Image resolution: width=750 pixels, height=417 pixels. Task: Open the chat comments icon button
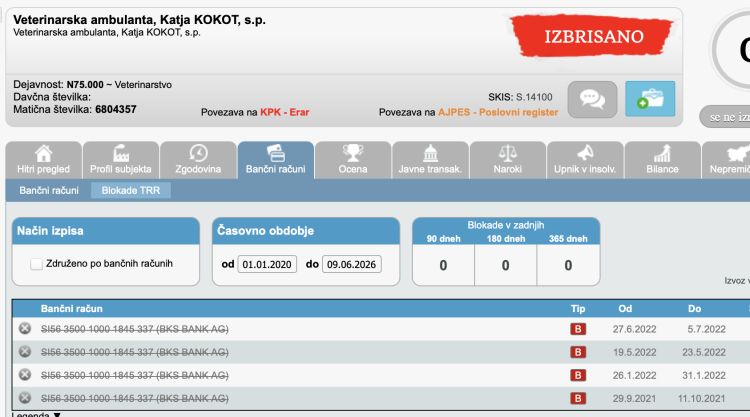[592, 99]
